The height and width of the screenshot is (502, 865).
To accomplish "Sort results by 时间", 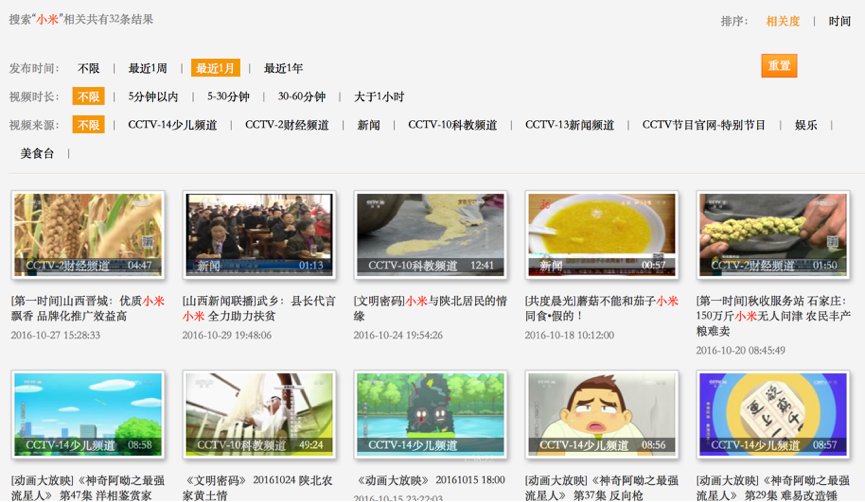I will pos(840,21).
